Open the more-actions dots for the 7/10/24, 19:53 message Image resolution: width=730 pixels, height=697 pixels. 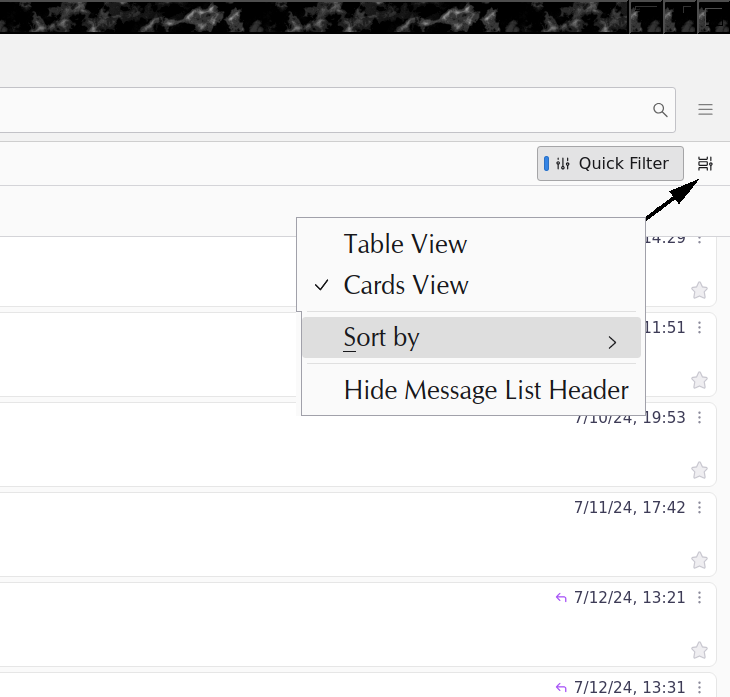(700, 418)
